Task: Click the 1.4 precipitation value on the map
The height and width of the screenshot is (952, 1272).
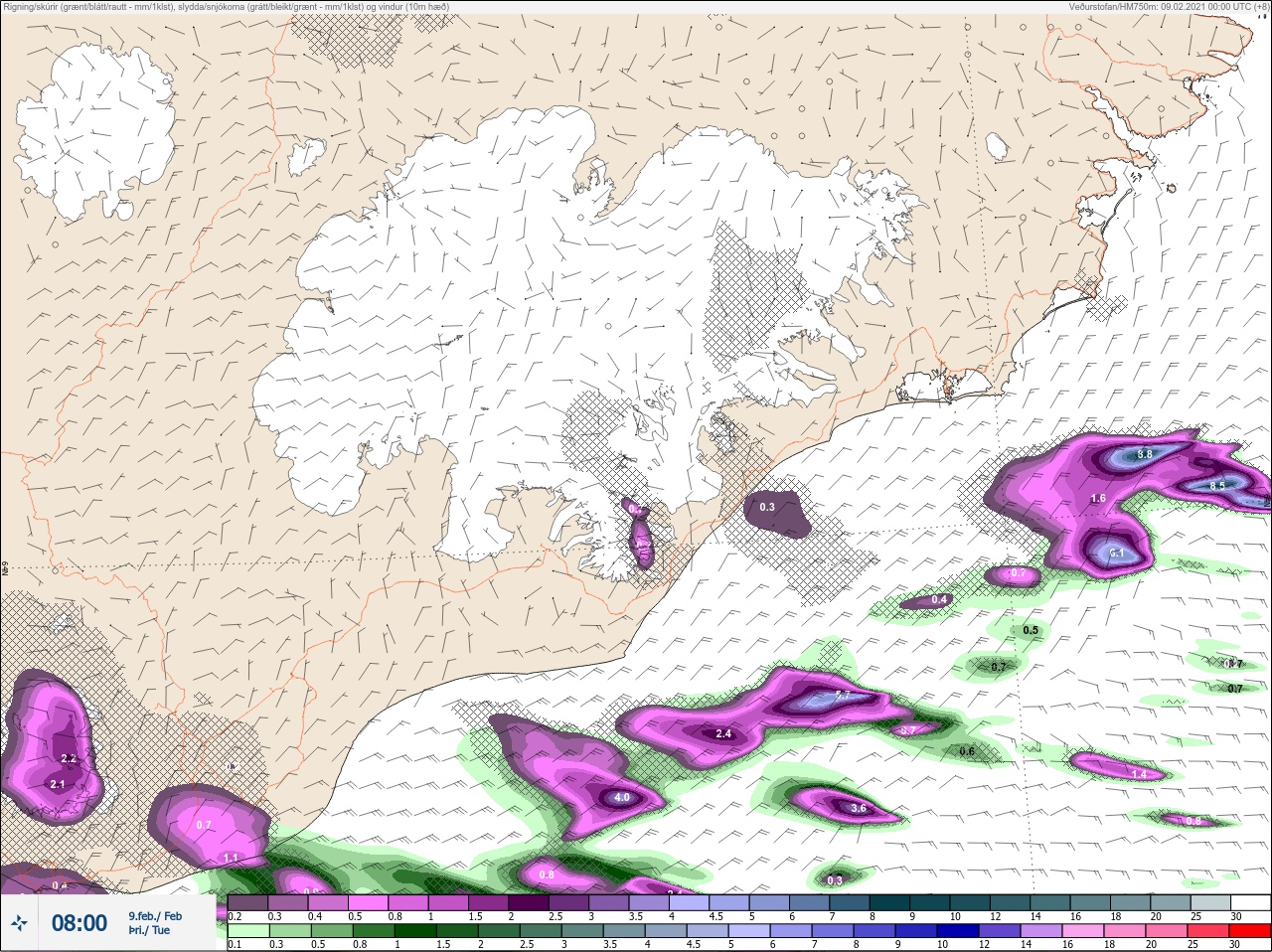Action: (1139, 774)
